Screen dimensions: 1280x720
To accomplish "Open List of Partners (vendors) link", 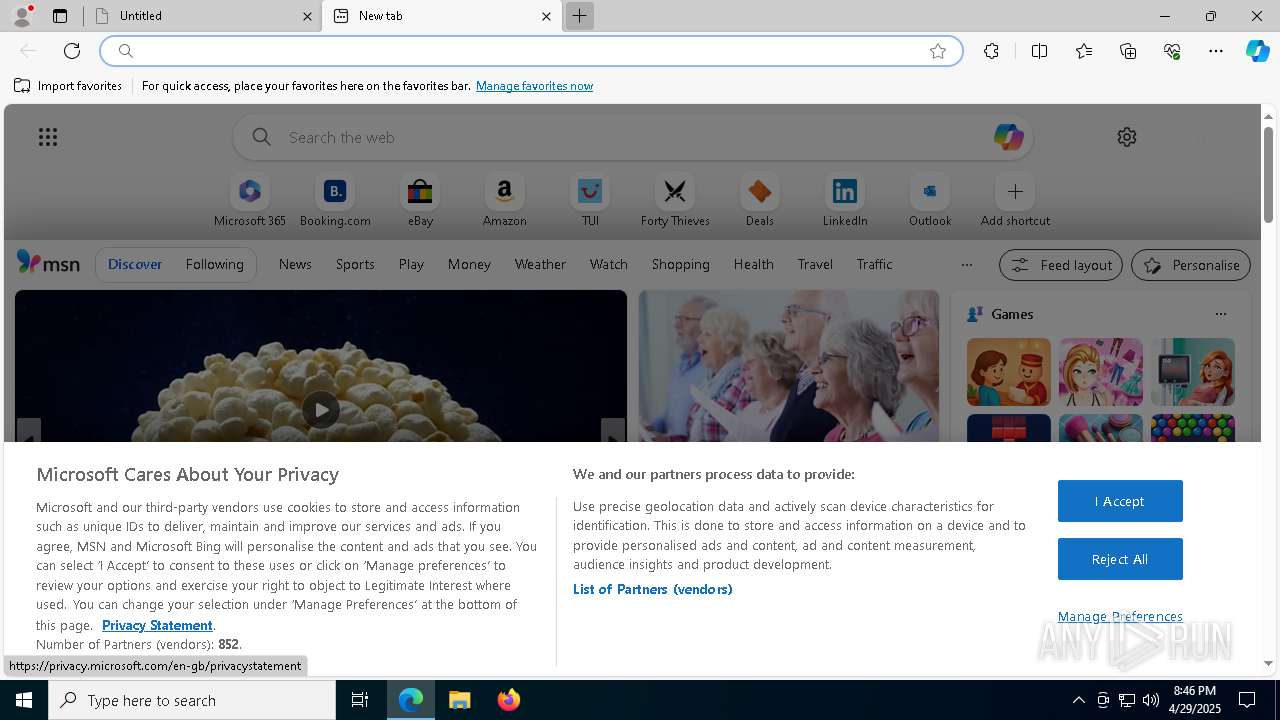I will click(652, 589).
